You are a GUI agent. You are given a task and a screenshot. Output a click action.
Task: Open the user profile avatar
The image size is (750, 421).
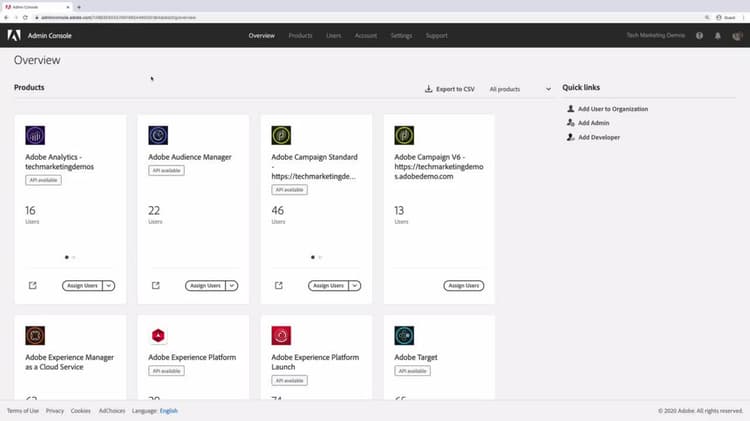click(x=737, y=35)
